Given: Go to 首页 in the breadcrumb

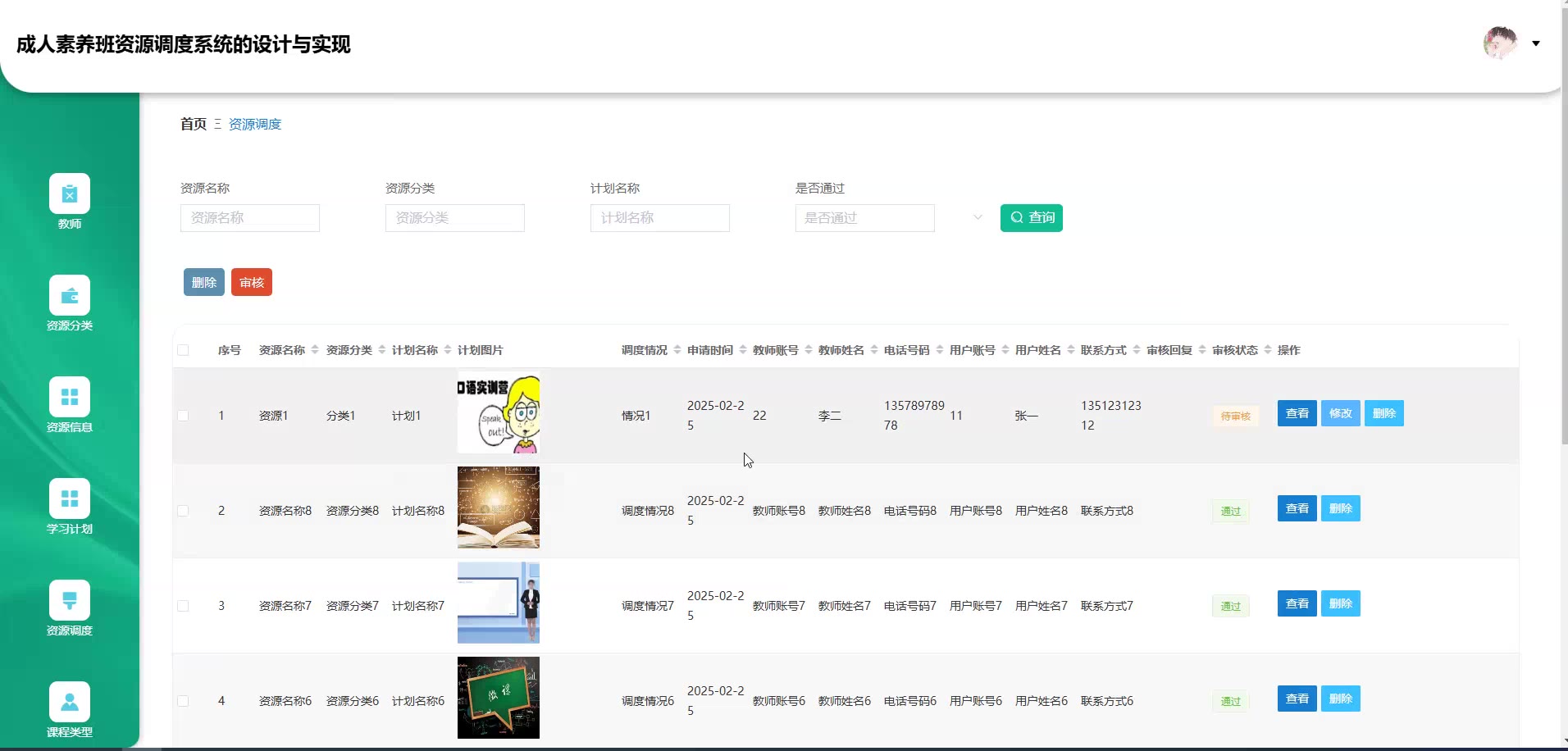Looking at the screenshot, I should (x=194, y=124).
